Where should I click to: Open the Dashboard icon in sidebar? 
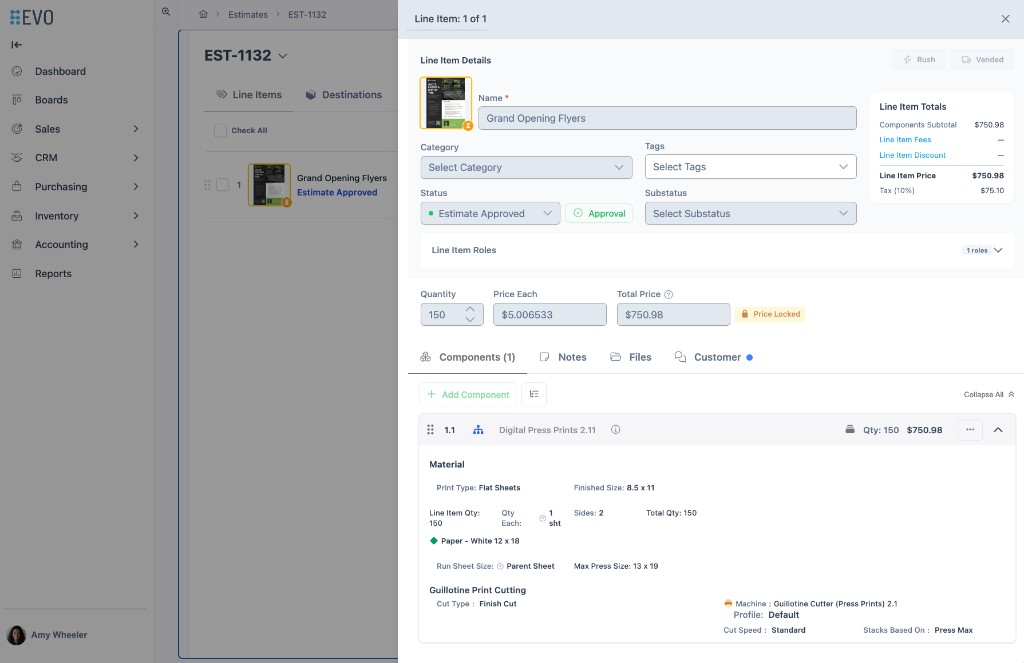click(17, 71)
